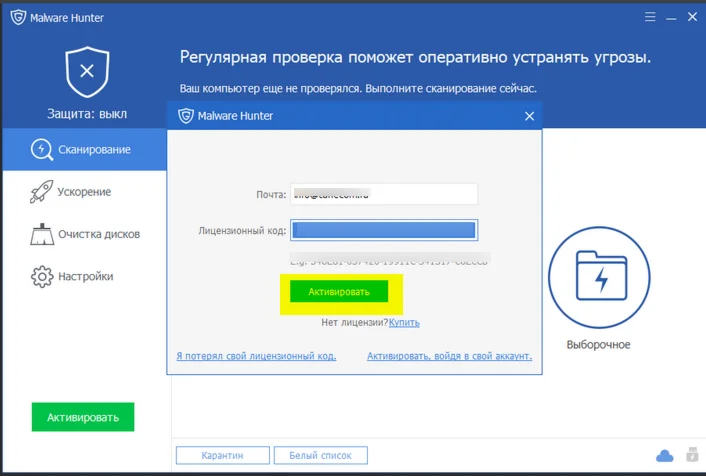Image resolution: width=706 pixels, height=476 pixels.
Task: Select the Сканирование tab
Action: coord(85,149)
